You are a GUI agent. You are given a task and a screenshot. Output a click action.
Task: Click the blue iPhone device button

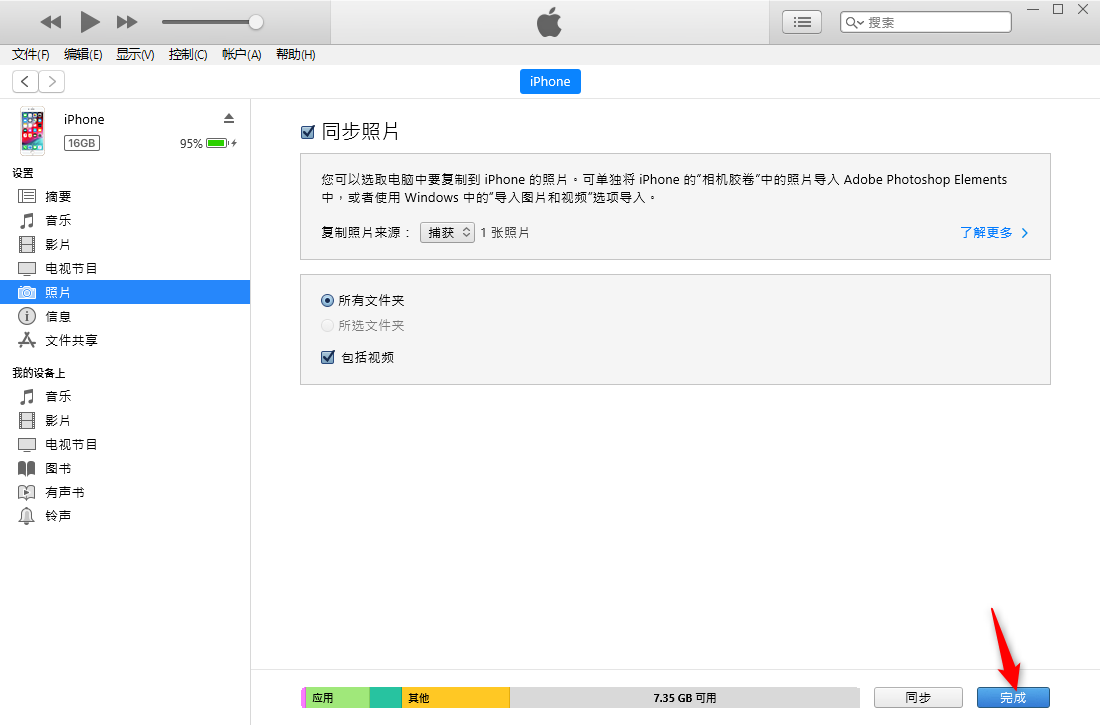click(x=550, y=81)
